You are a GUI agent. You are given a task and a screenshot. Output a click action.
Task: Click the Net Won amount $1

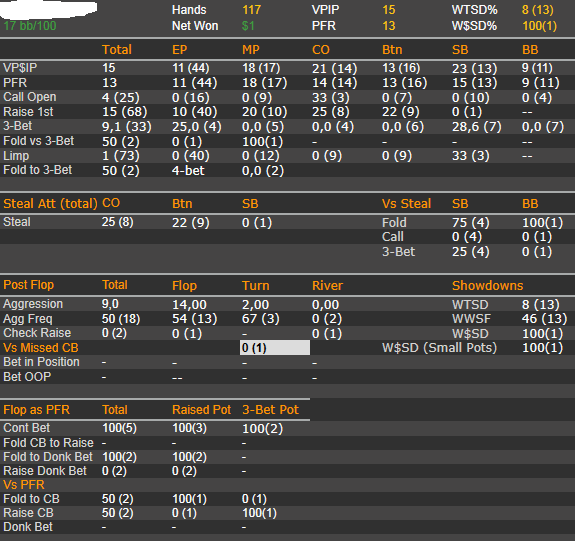click(x=248, y=26)
